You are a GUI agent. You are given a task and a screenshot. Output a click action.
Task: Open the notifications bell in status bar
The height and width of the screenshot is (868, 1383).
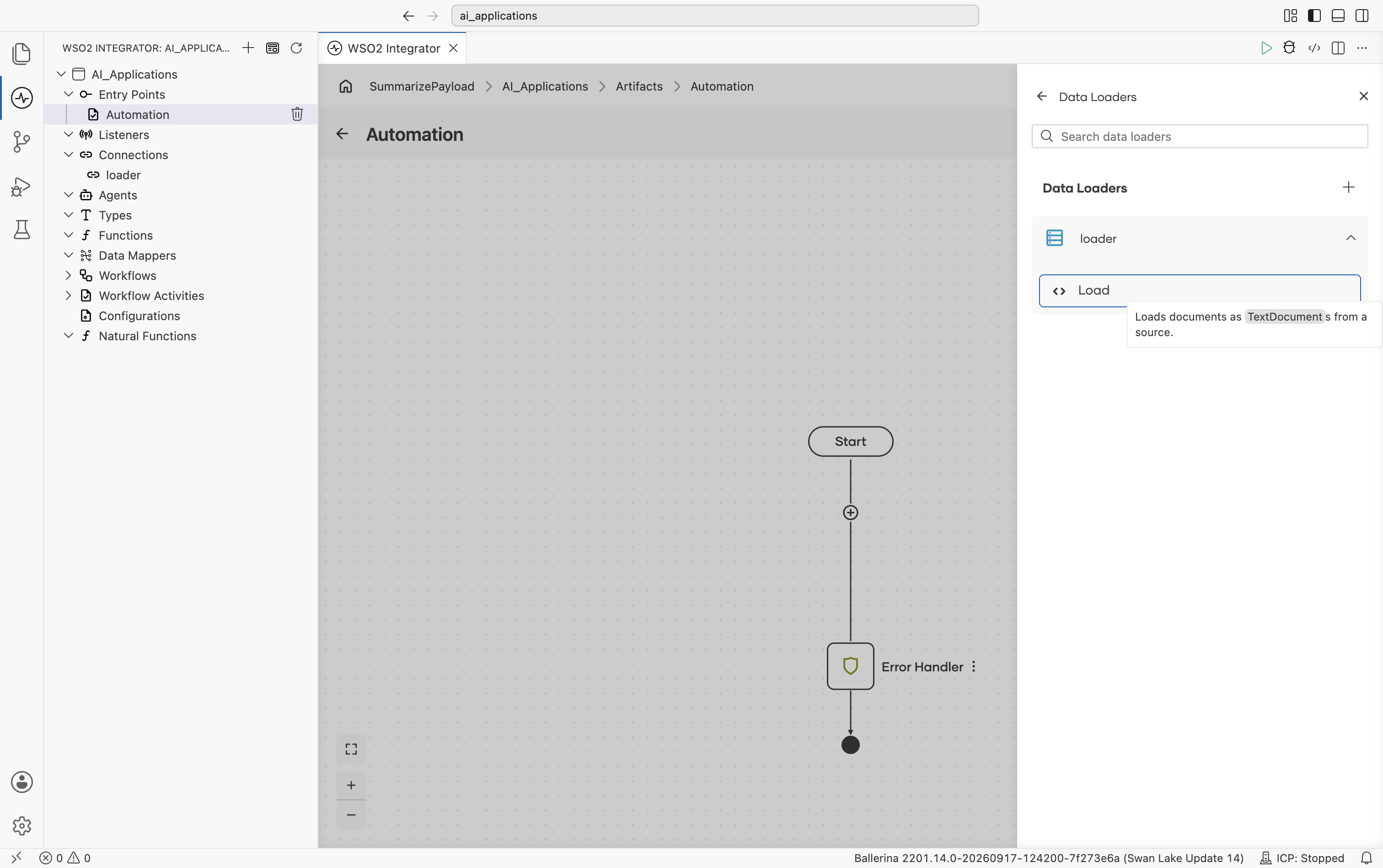[x=1367, y=857]
